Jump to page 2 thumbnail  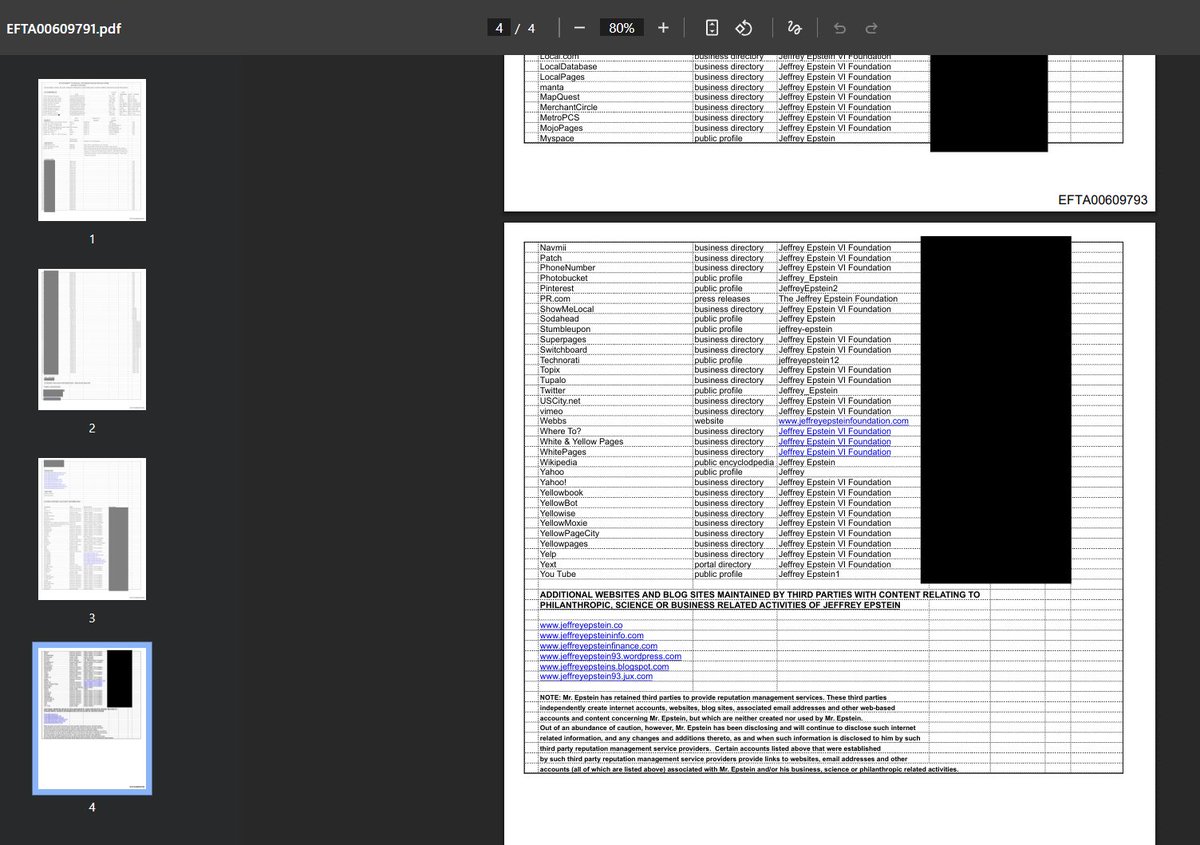click(92, 339)
